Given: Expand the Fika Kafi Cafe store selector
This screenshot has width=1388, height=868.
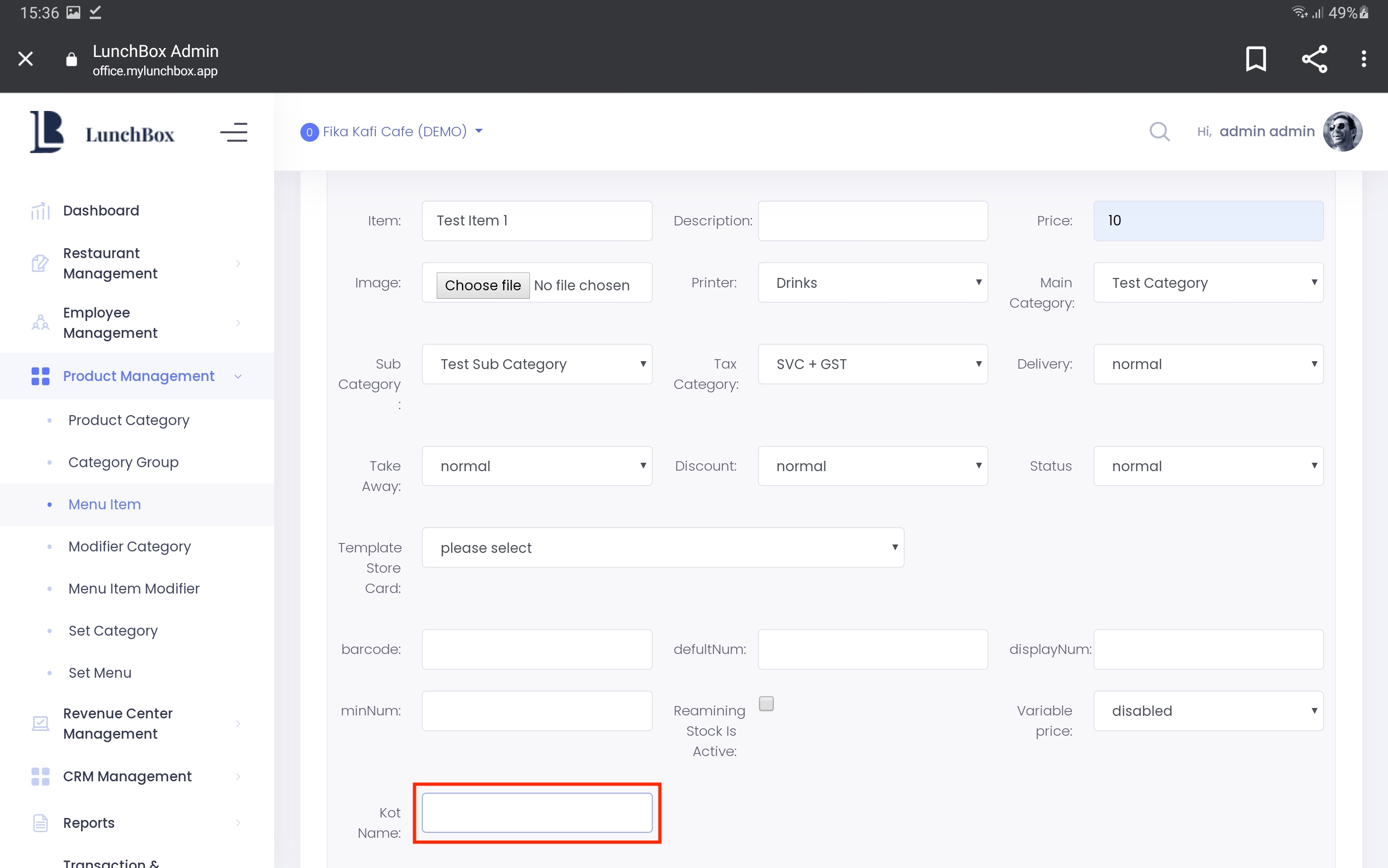Looking at the screenshot, I should point(393,131).
